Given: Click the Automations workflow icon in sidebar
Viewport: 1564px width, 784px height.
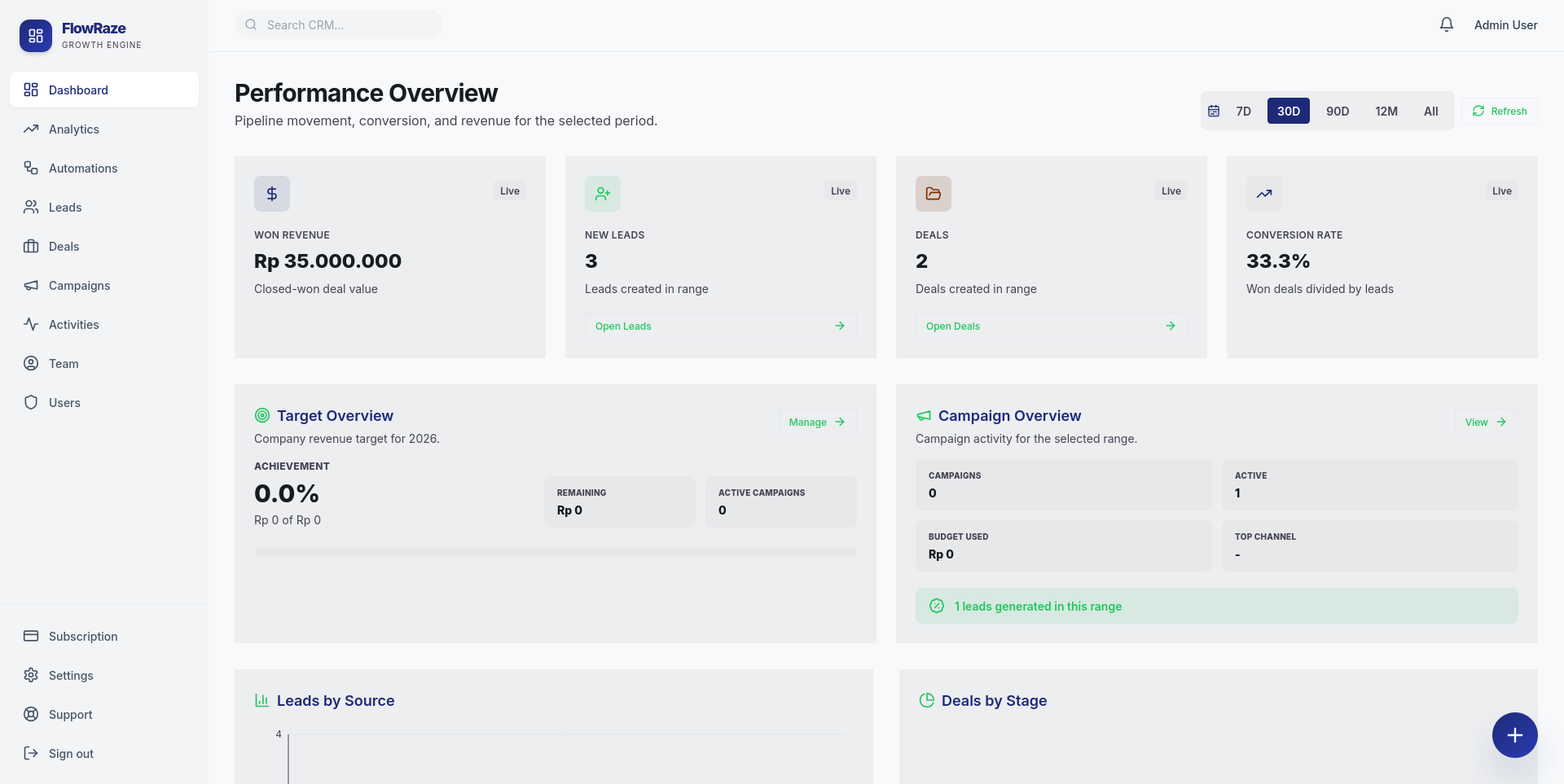Looking at the screenshot, I should (31, 168).
